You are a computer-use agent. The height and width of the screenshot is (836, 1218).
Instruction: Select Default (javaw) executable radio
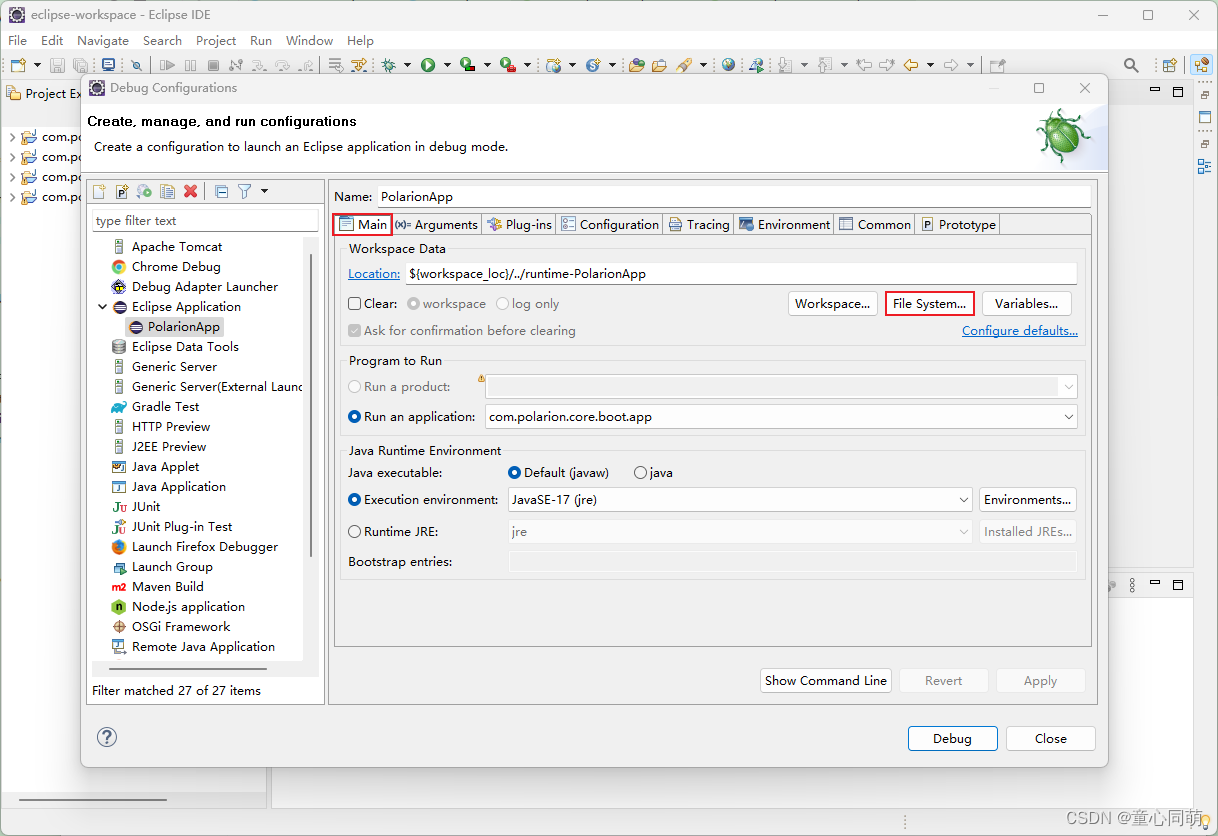[x=514, y=472]
